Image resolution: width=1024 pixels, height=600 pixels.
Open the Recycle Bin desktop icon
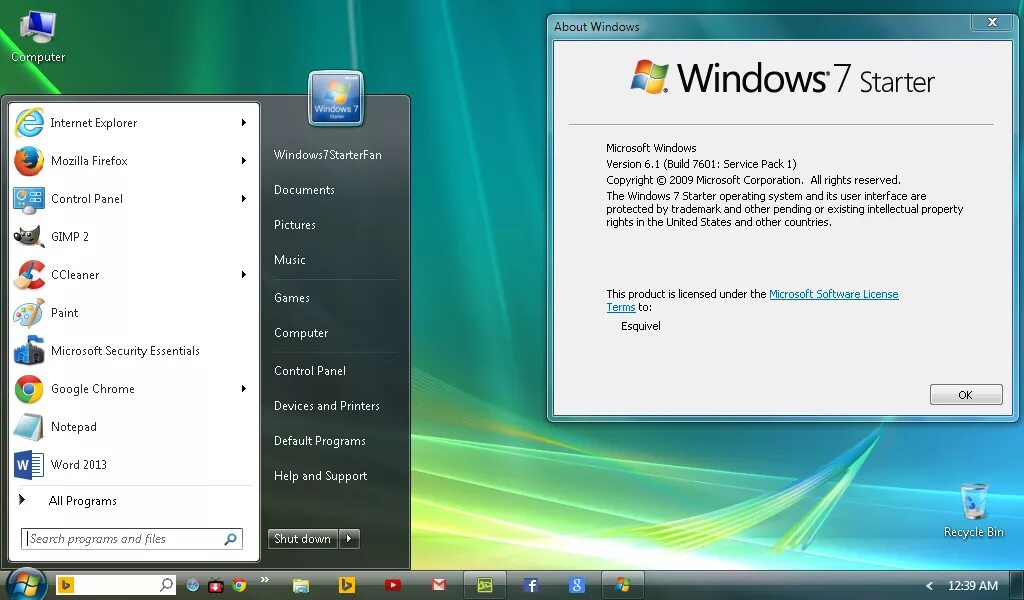973,511
